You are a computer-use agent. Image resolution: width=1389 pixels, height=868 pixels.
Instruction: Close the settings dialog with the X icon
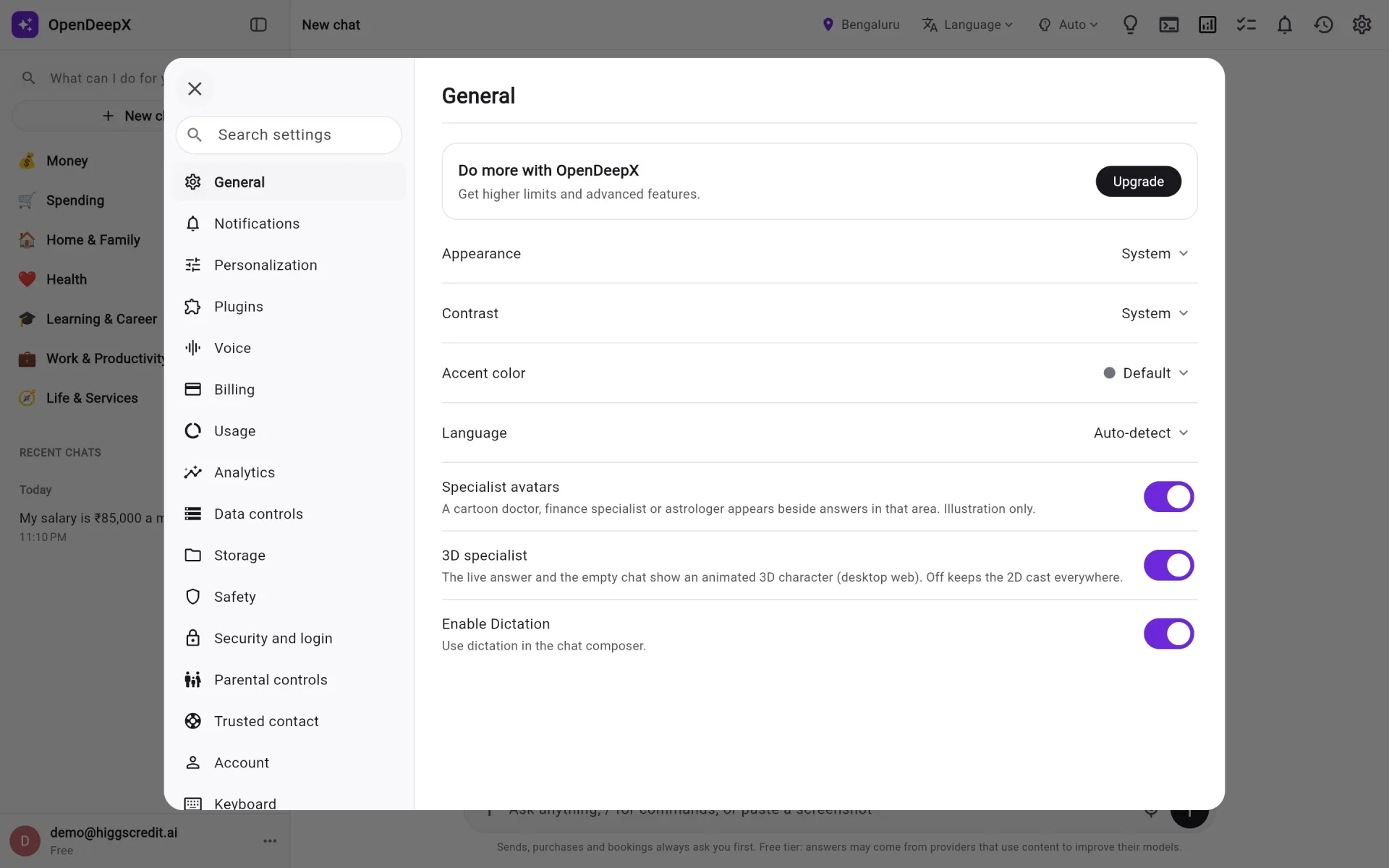[195, 88]
